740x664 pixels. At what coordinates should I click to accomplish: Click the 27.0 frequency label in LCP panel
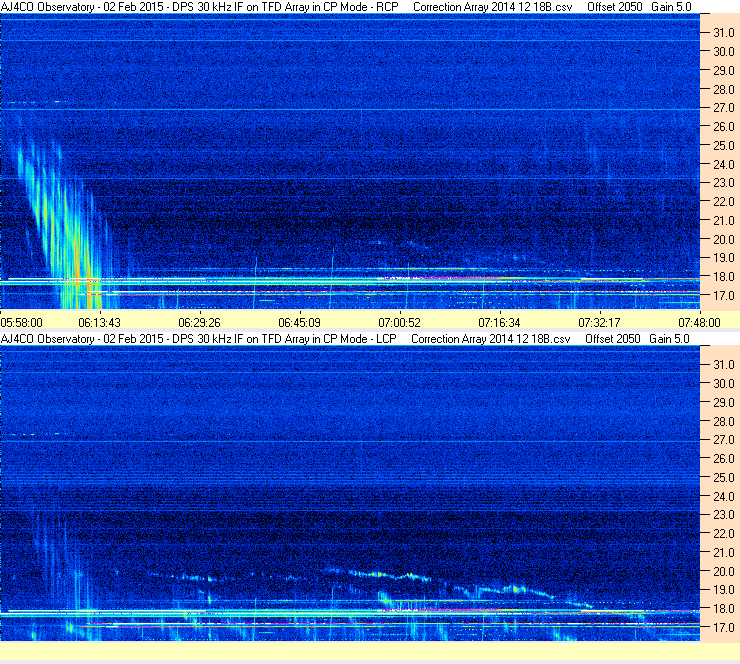tap(724, 440)
